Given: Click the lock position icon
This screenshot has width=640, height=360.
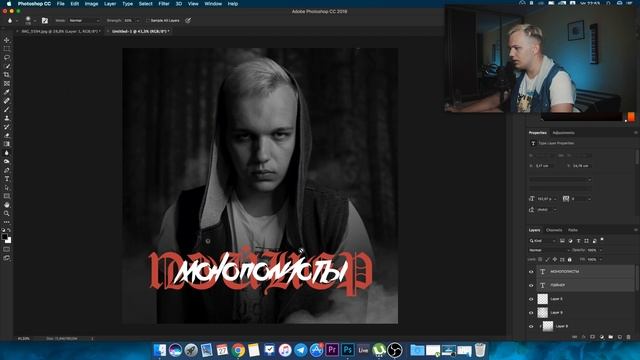Looking at the screenshot, I should [x=555, y=260].
